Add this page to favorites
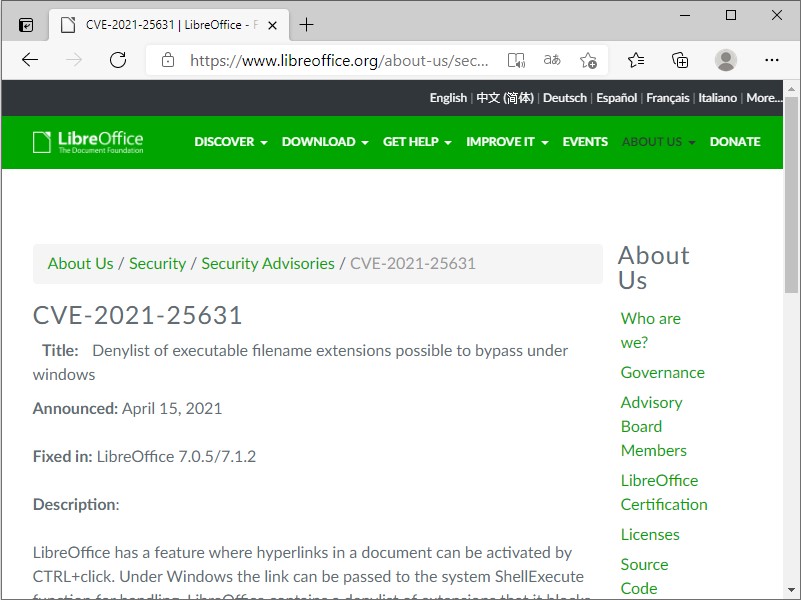801x600 pixels. point(588,60)
